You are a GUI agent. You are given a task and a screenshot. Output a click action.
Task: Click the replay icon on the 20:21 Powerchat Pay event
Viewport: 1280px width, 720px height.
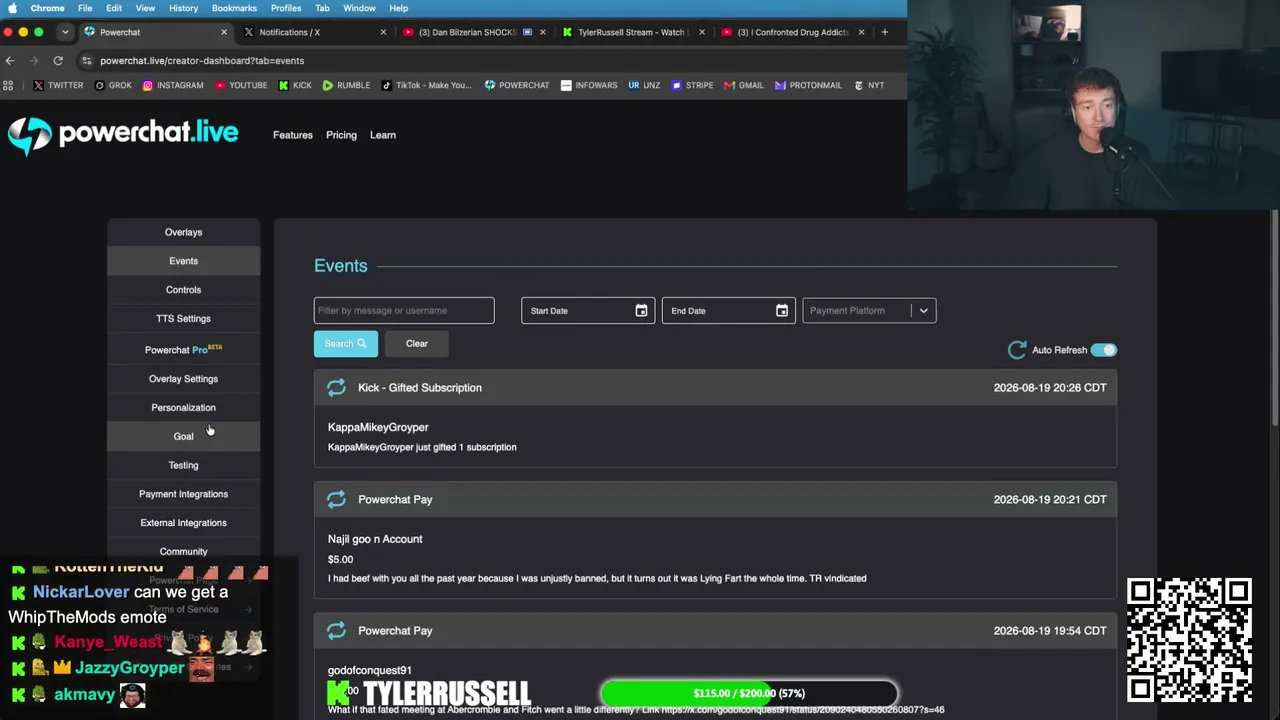coord(336,499)
